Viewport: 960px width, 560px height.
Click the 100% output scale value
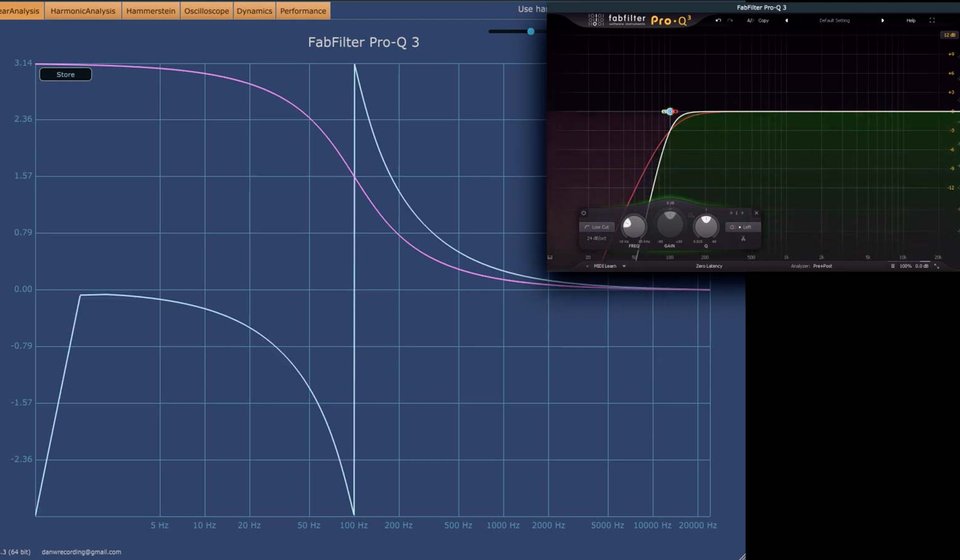(906, 266)
